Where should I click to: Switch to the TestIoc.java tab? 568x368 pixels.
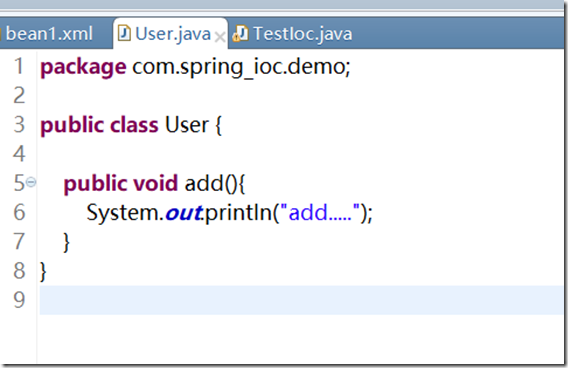[x=302, y=34]
